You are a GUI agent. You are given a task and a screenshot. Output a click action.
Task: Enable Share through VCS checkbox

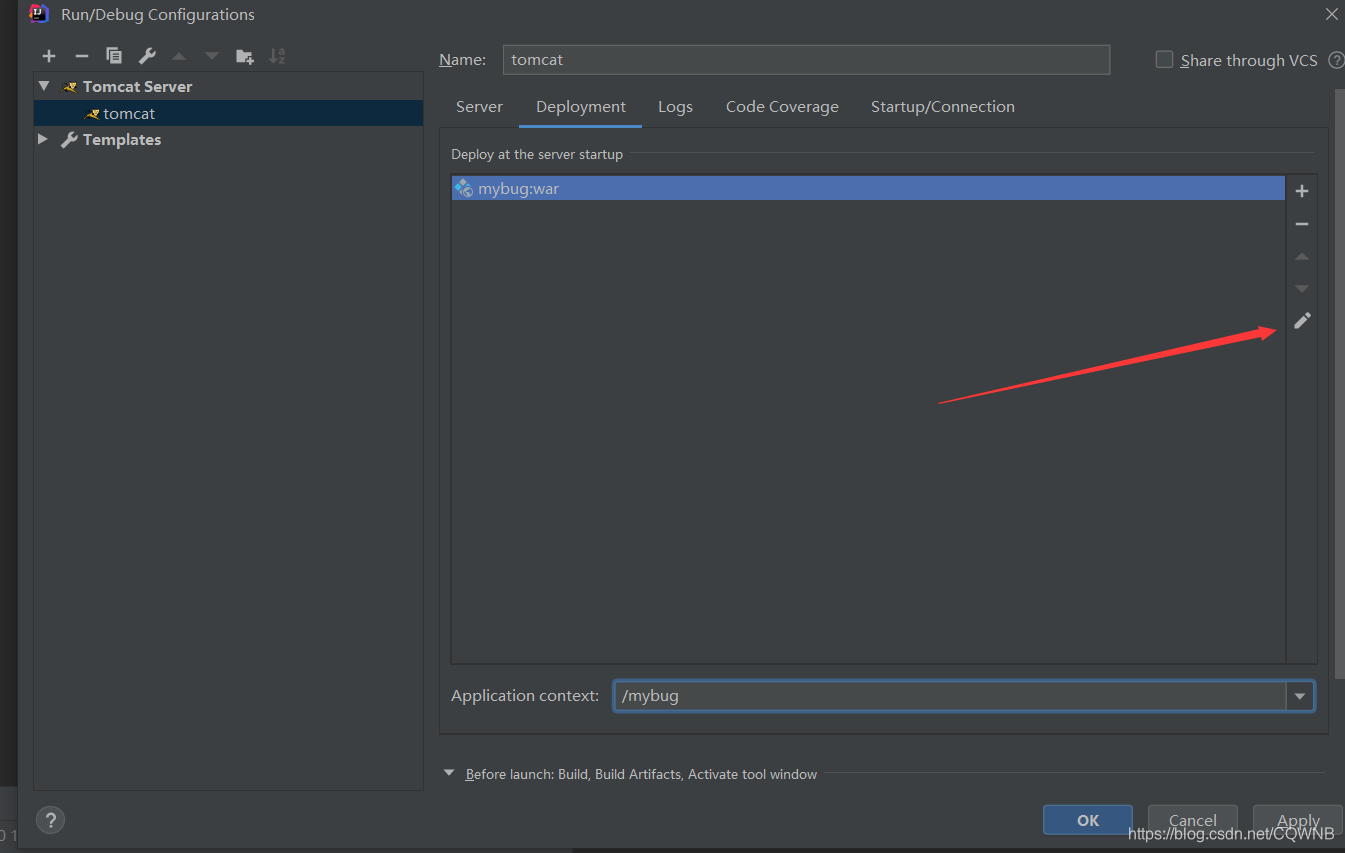click(x=1164, y=60)
